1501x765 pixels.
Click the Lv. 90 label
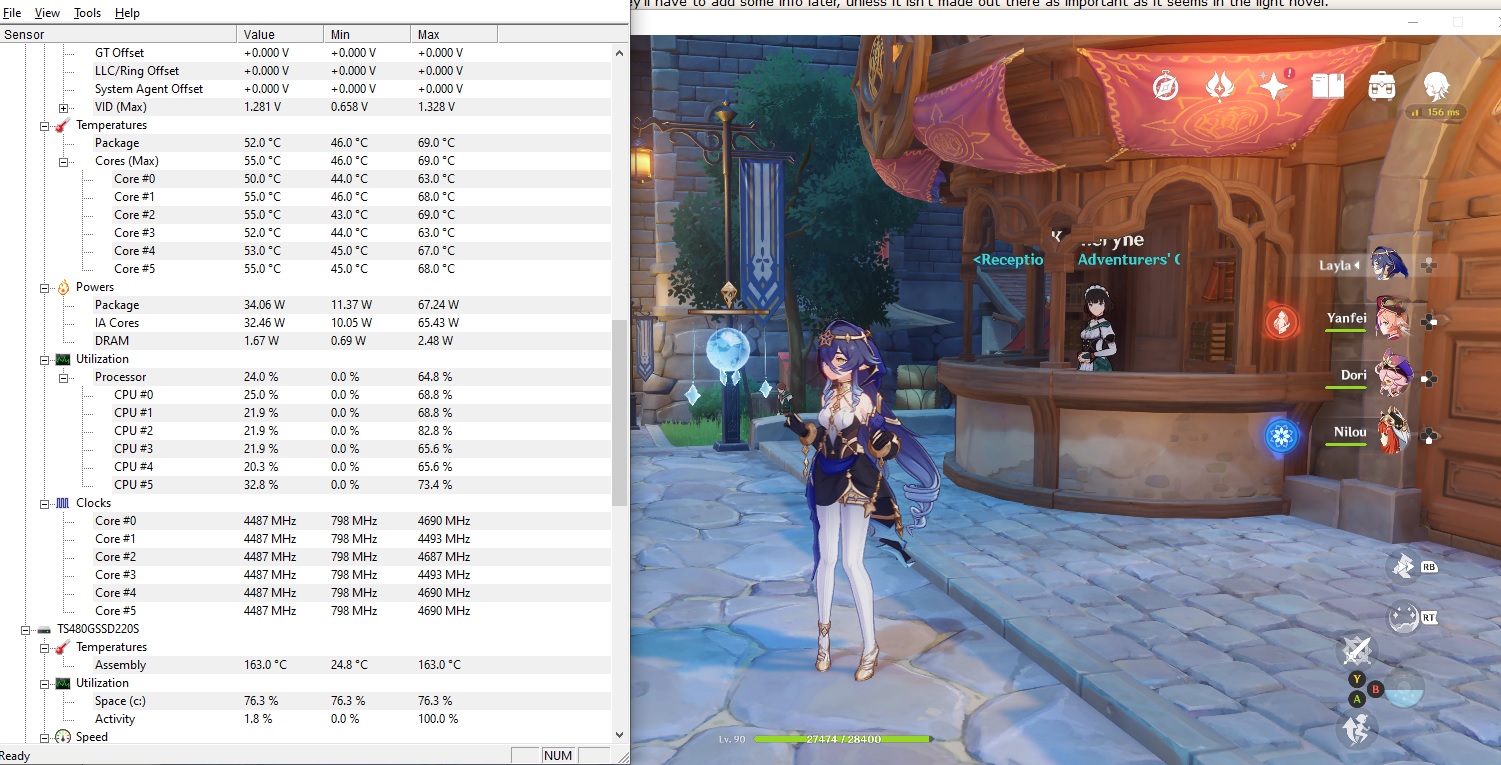tap(732, 739)
